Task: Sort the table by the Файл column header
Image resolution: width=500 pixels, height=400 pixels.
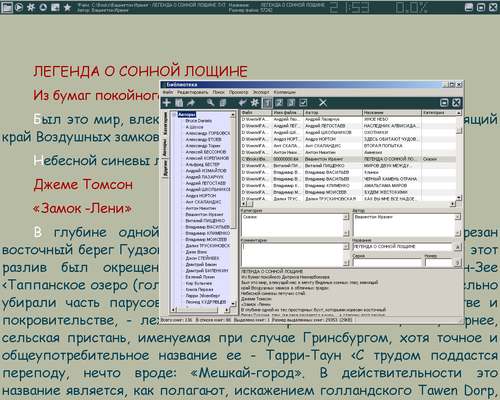Action: tap(256, 113)
